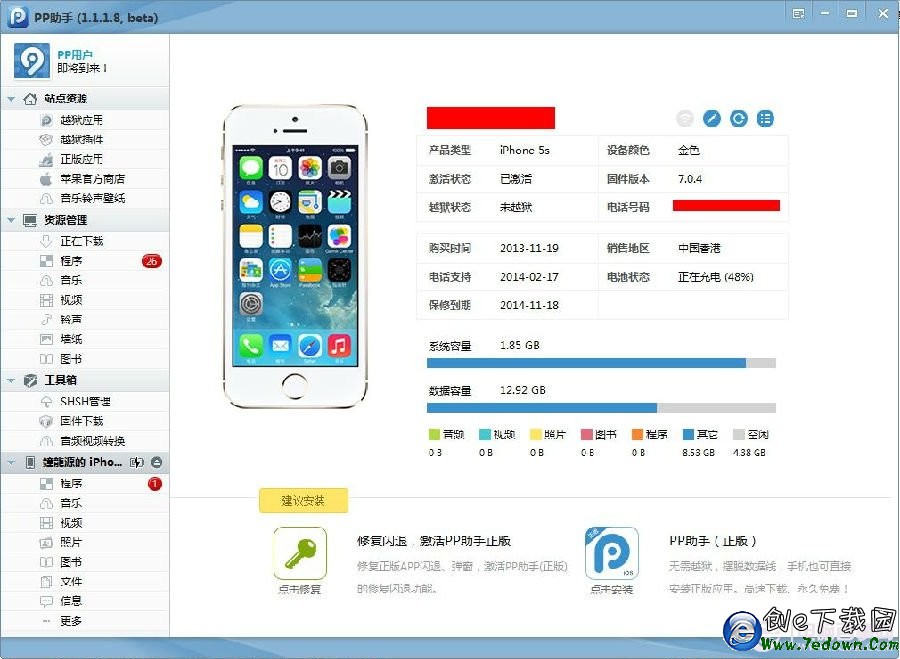Refresh the device information
Viewport: 900px width, 659px height.
738,118
